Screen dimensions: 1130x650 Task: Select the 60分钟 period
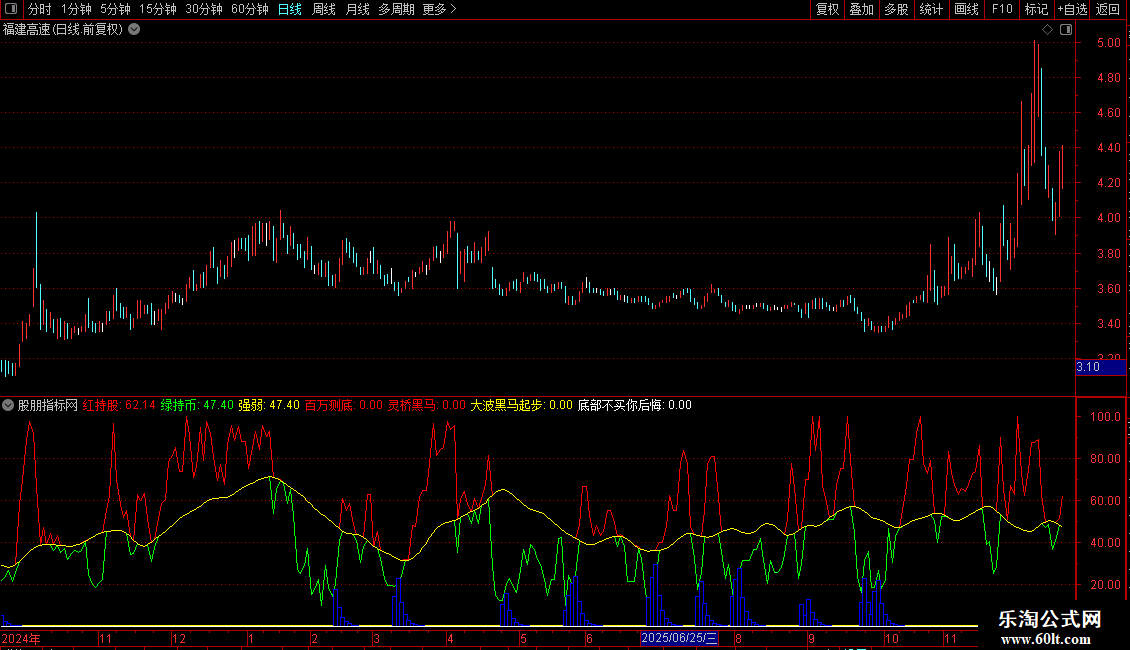click(x=249, y=9)
